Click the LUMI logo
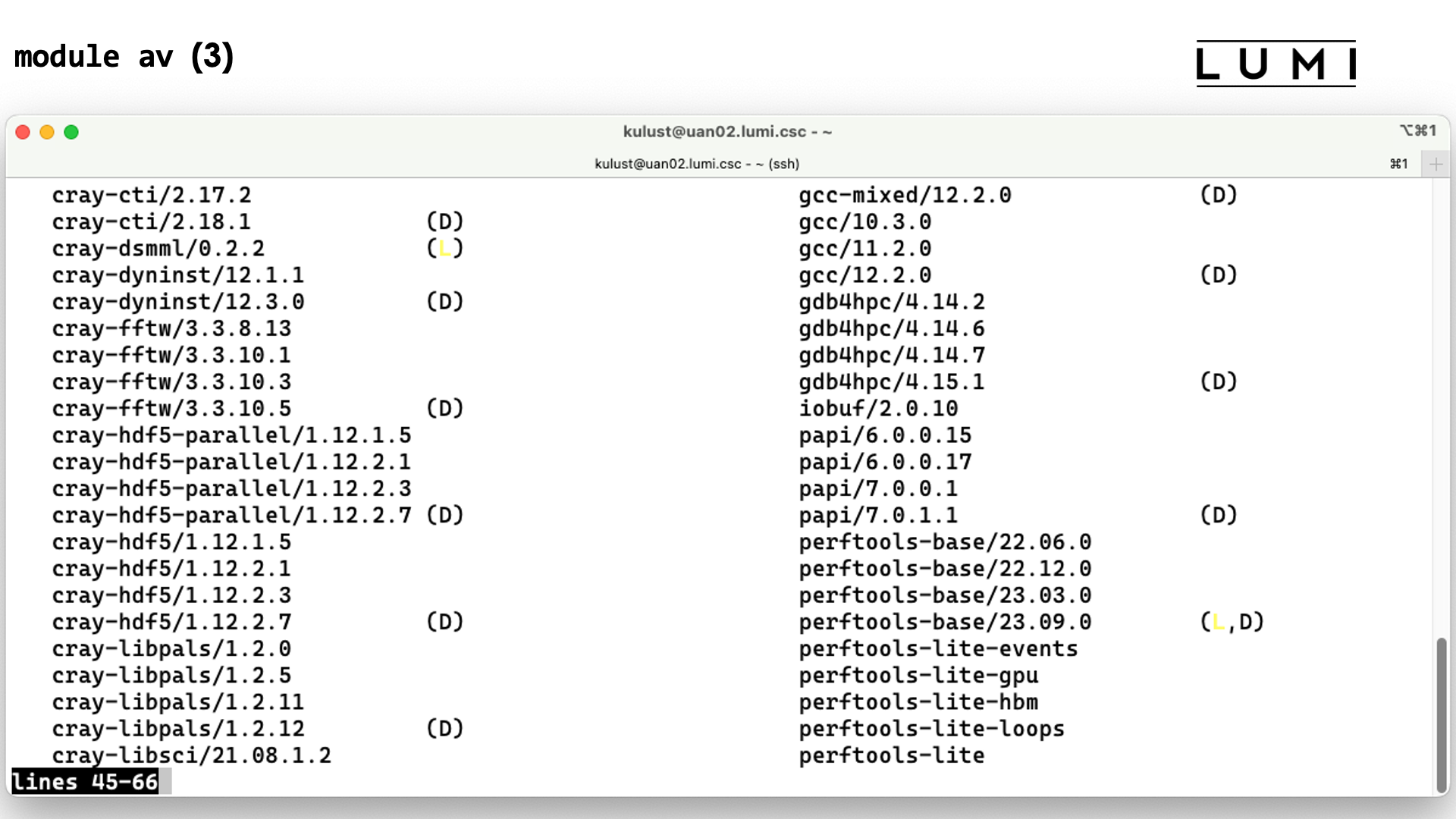Image resolution: width=1456 pixels, height=819 pixels. click(1276, 64)
